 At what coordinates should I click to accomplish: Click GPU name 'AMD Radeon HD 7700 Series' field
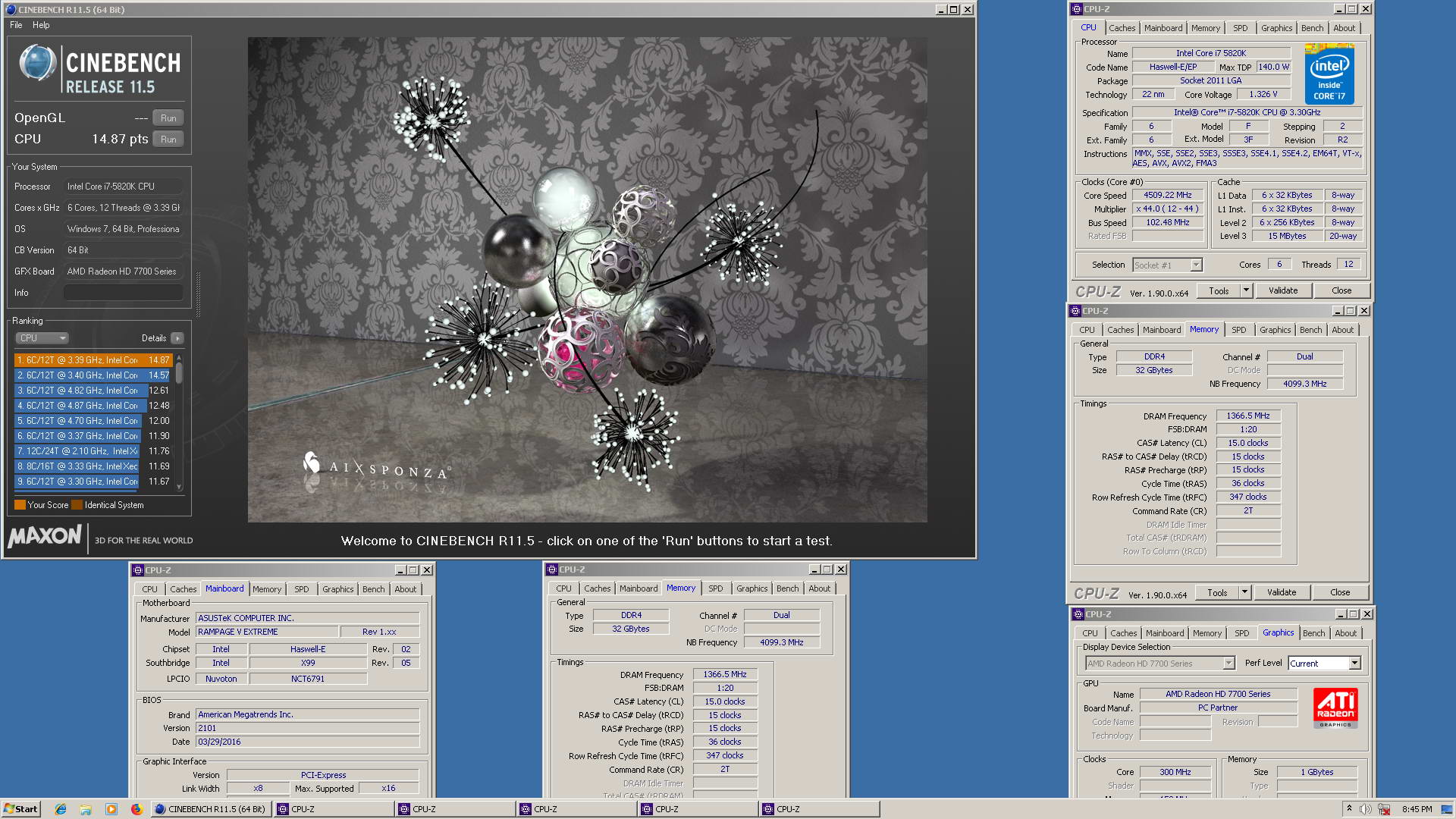tap(1218, 694)
